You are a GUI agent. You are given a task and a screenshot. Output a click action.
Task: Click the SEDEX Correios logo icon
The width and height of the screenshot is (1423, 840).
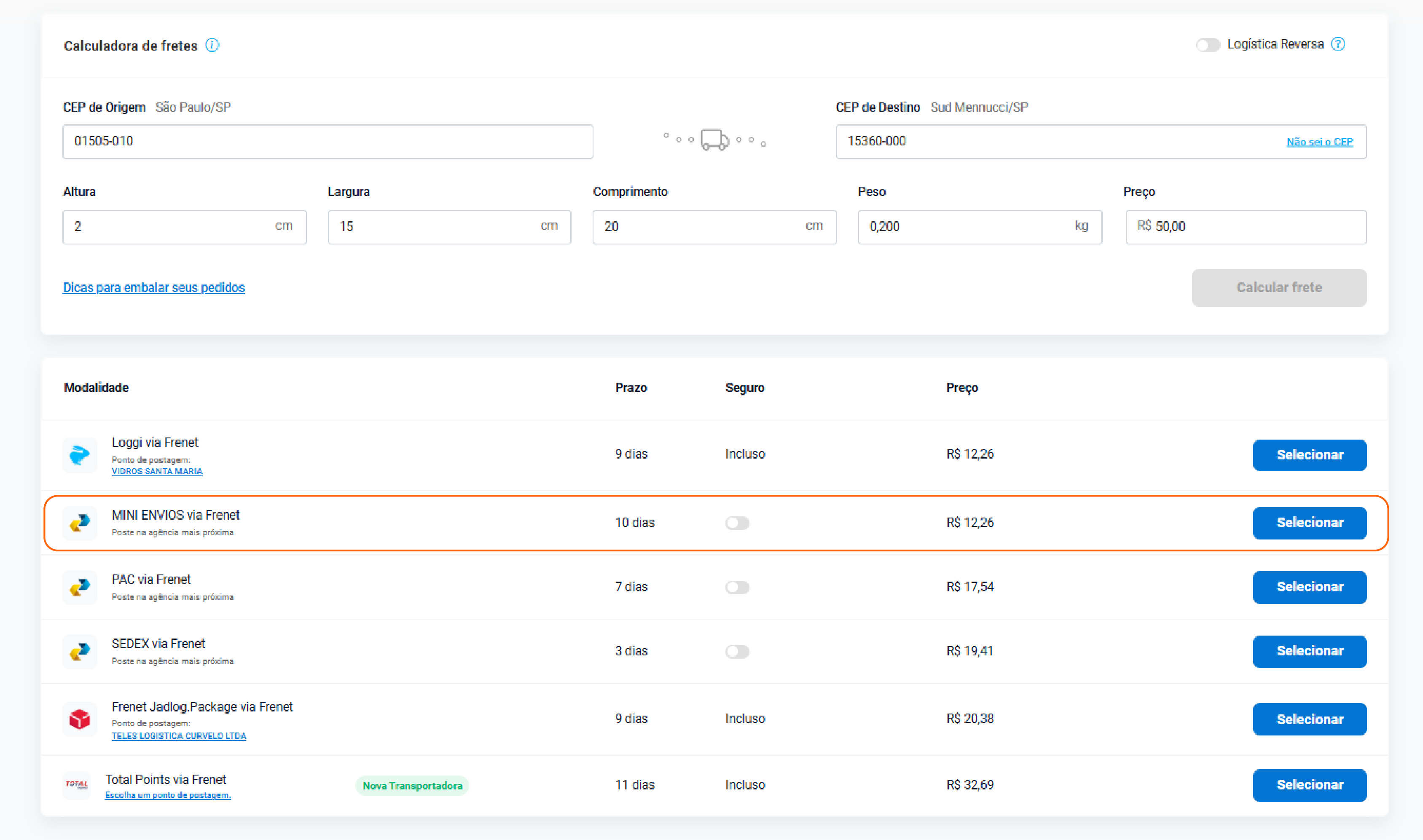tap(80, 652)
